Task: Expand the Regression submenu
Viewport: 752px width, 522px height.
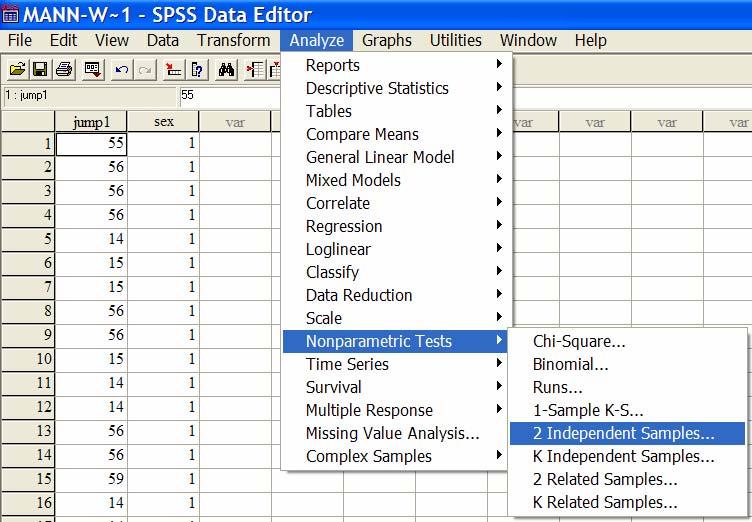Action: (x=395, y=226)
